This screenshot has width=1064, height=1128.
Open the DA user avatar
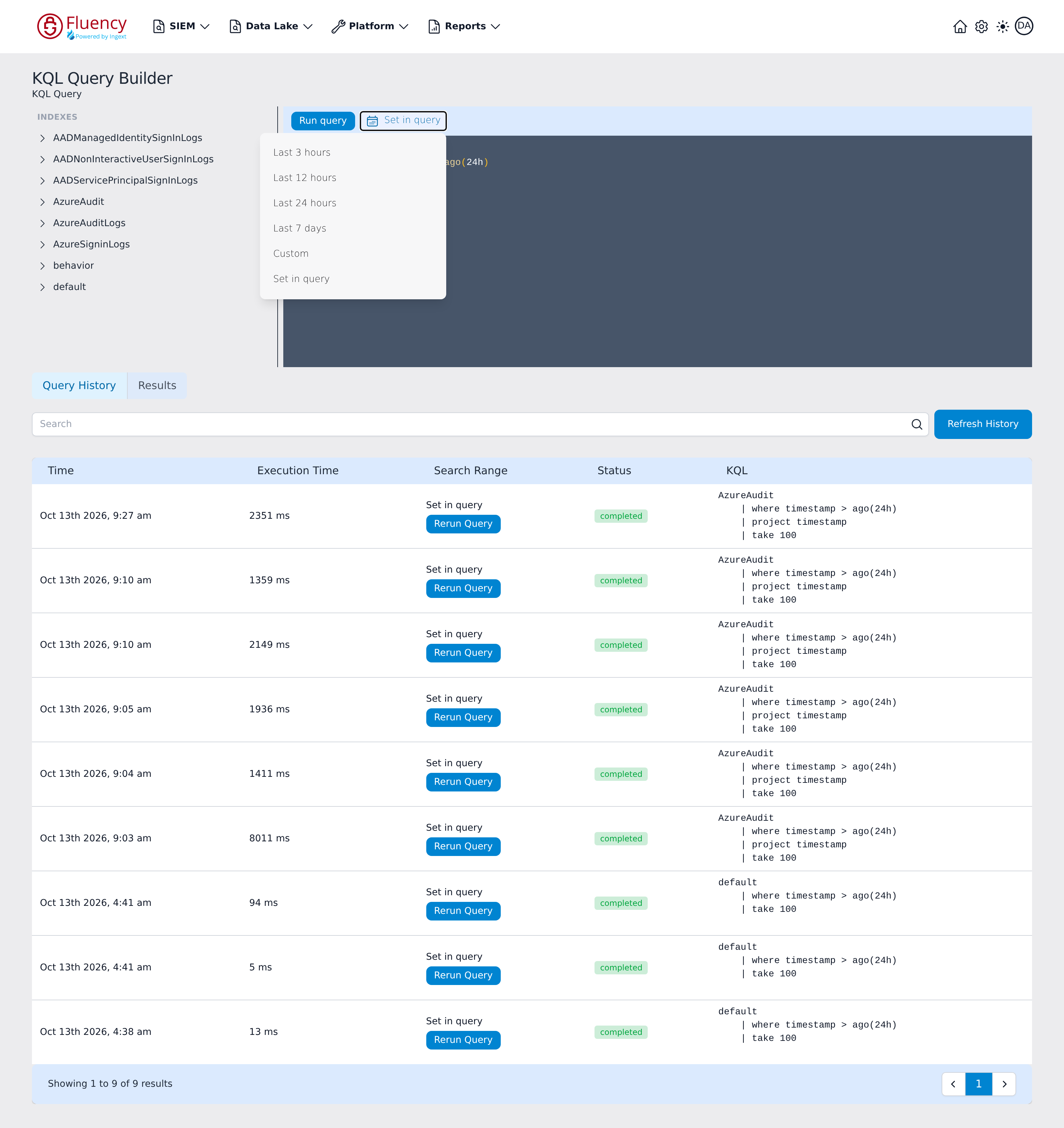click(x=1024, y=26)
